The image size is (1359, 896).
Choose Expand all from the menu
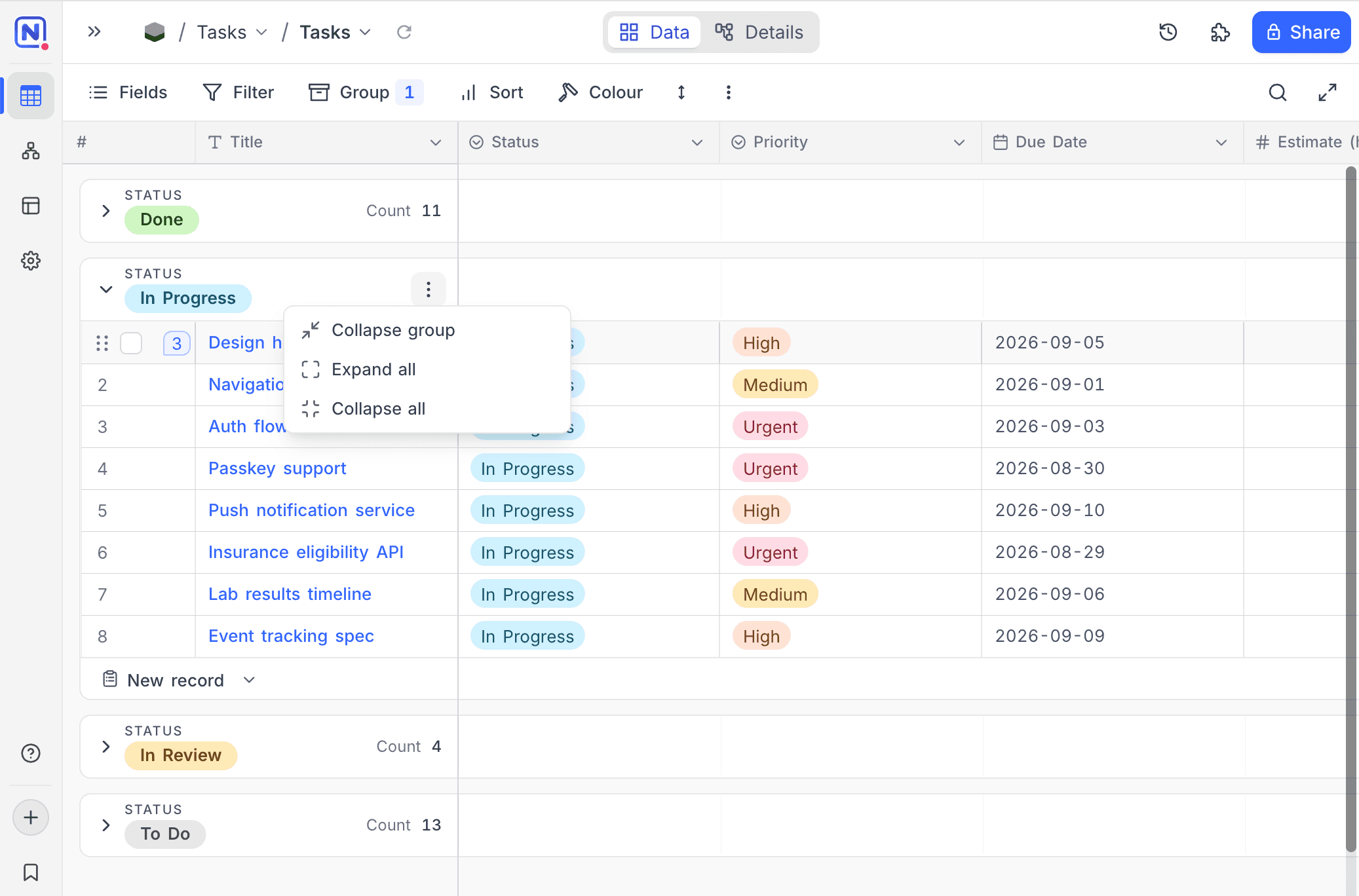point(427,369)
